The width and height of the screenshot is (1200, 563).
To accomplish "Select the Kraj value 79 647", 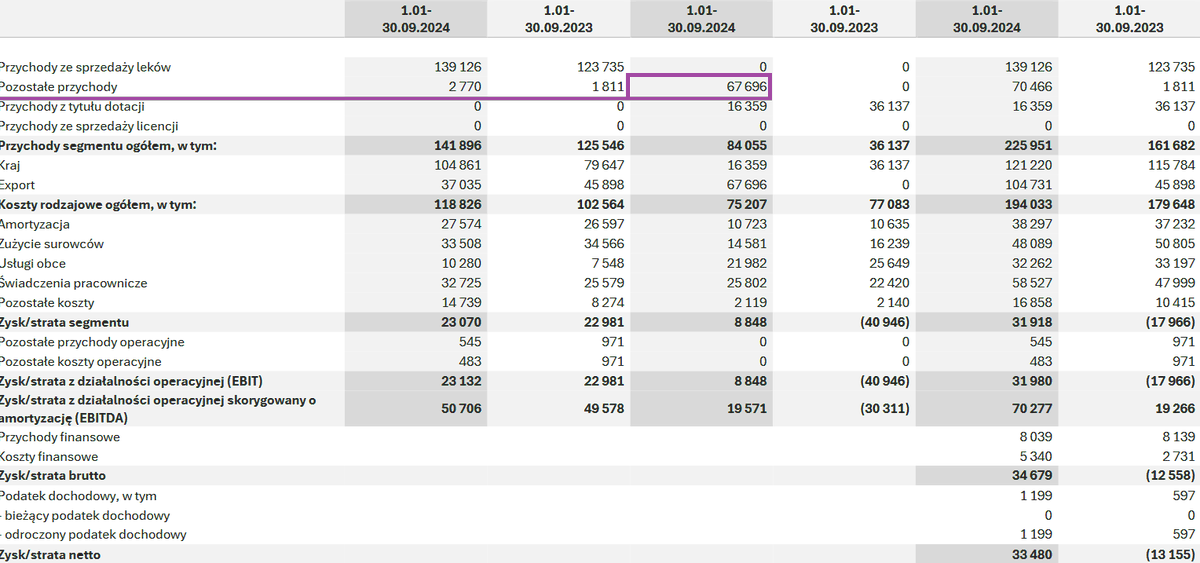I will [x=606, y=165].
